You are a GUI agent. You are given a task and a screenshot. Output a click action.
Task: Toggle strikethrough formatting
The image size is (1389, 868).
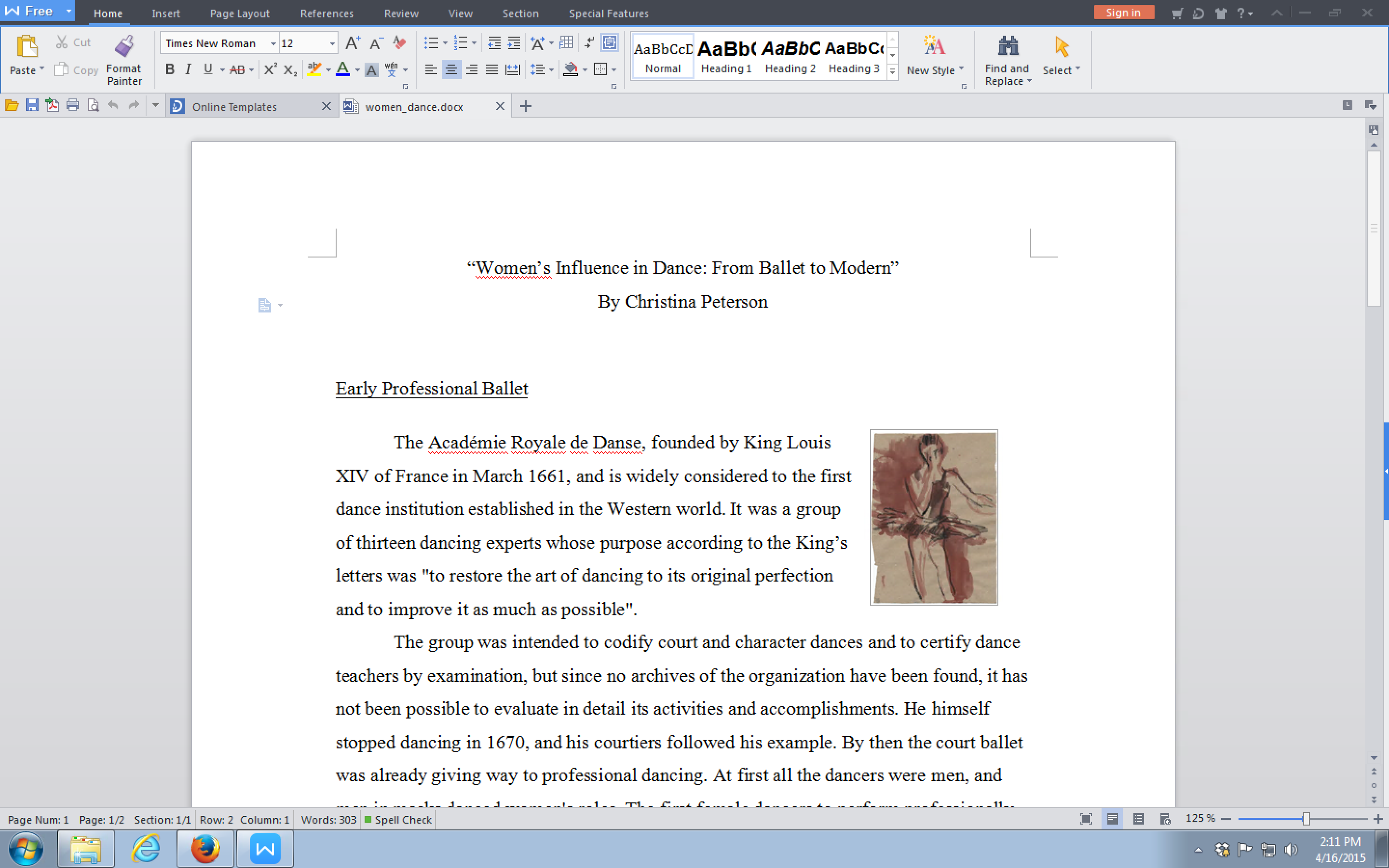tap(236, 70)
